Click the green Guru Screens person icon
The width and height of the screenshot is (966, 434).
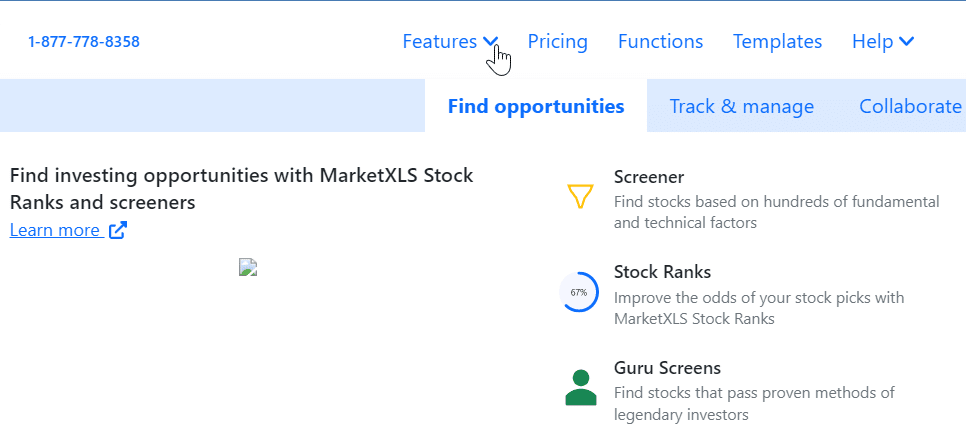point(581,388)
